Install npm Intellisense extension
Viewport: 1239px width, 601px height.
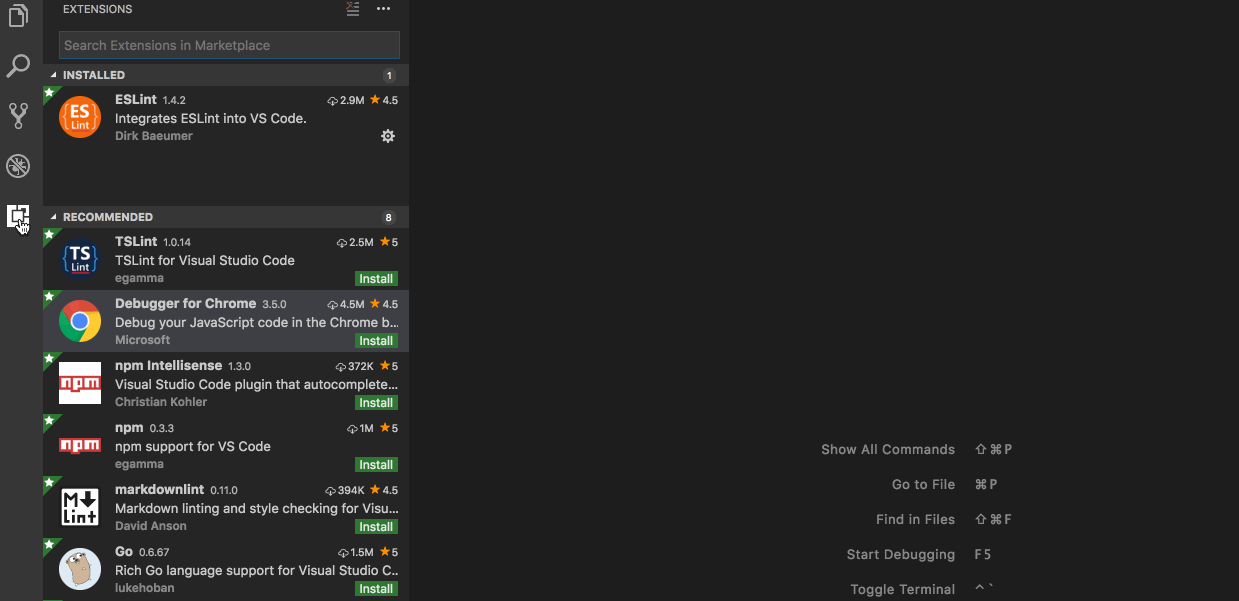pyautogui.click(x=376, y=403)
